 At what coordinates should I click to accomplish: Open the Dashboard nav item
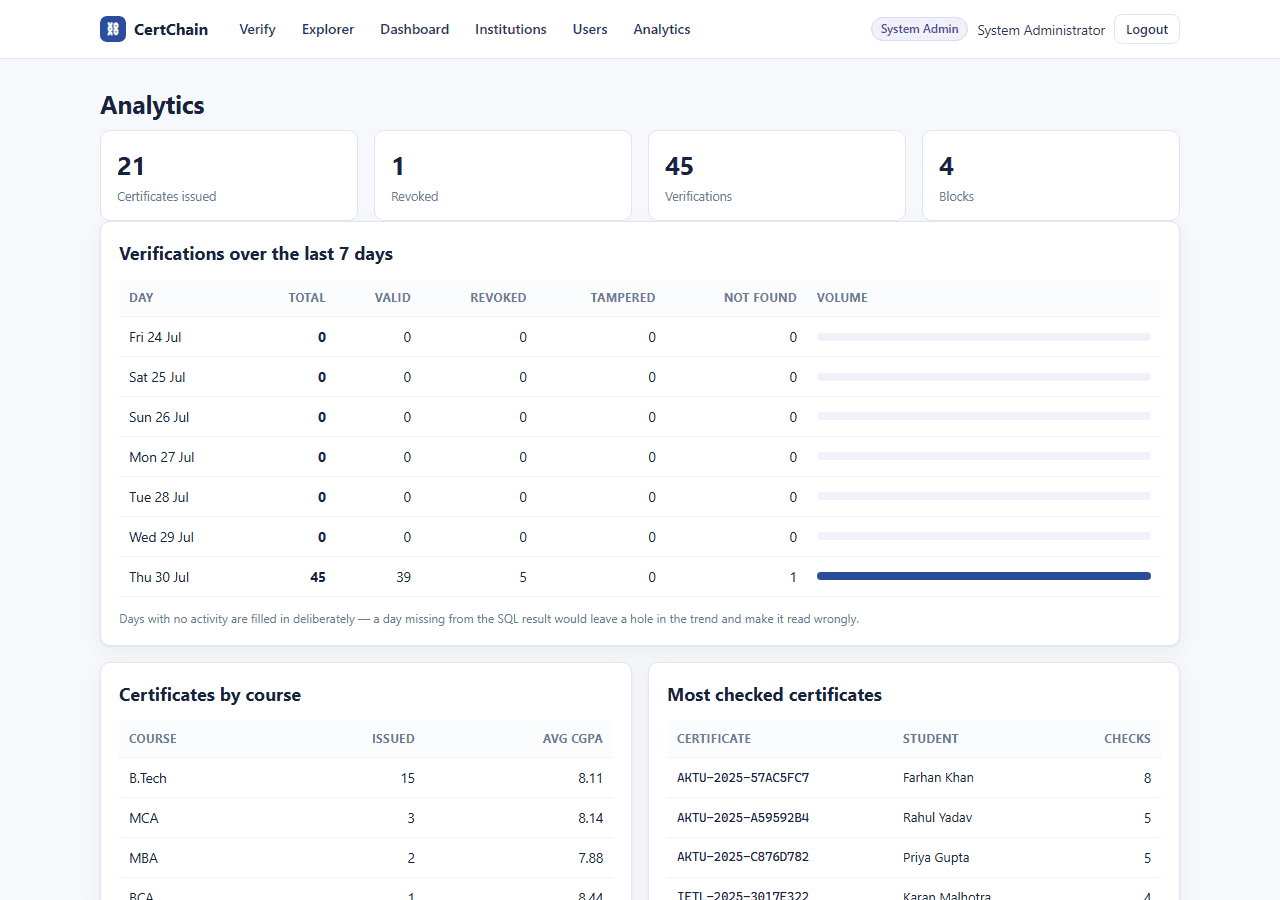tap(414, 30)
